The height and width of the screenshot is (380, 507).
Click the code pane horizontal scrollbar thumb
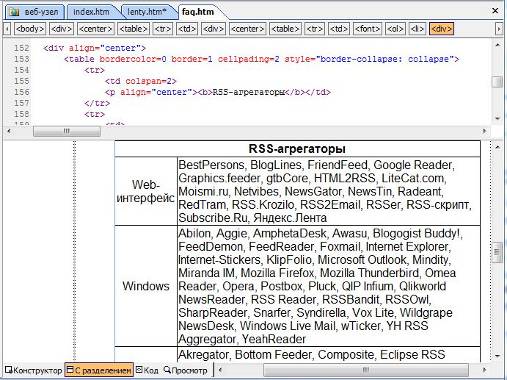coord(67,131)
